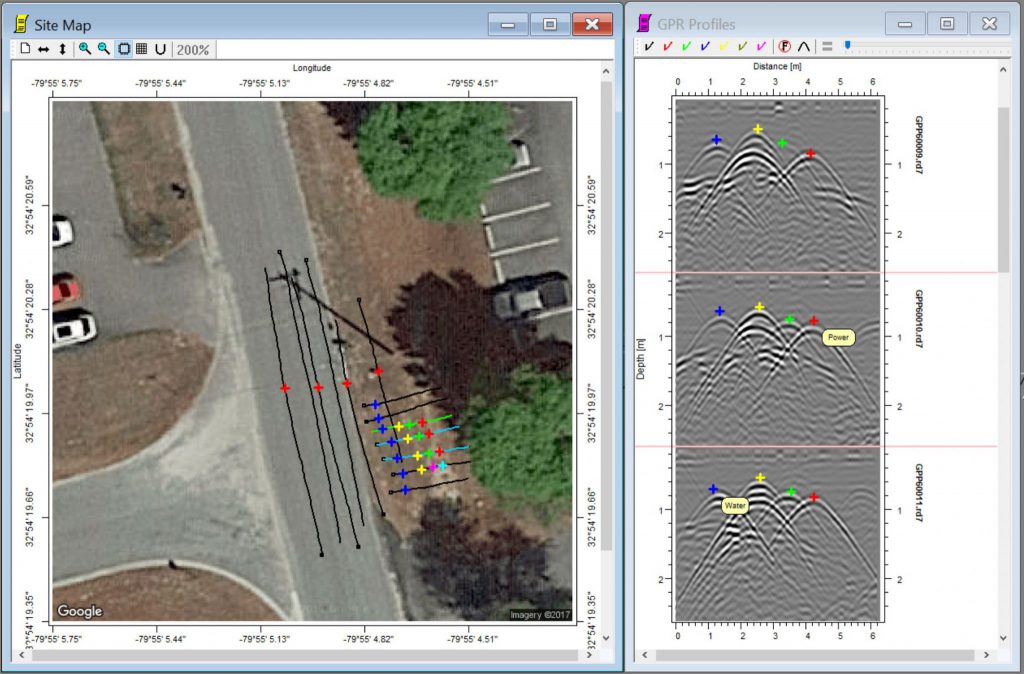Click the circled F filter icon
Image resolution: width=1024 pixels, height=674 pixels.
pos(783,46)
